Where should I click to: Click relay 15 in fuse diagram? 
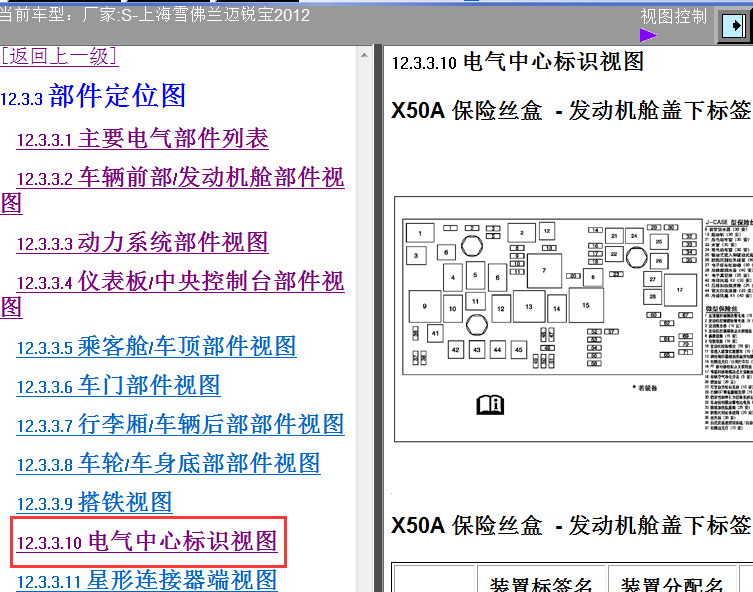pyautogui.click(x=586, y=305)
